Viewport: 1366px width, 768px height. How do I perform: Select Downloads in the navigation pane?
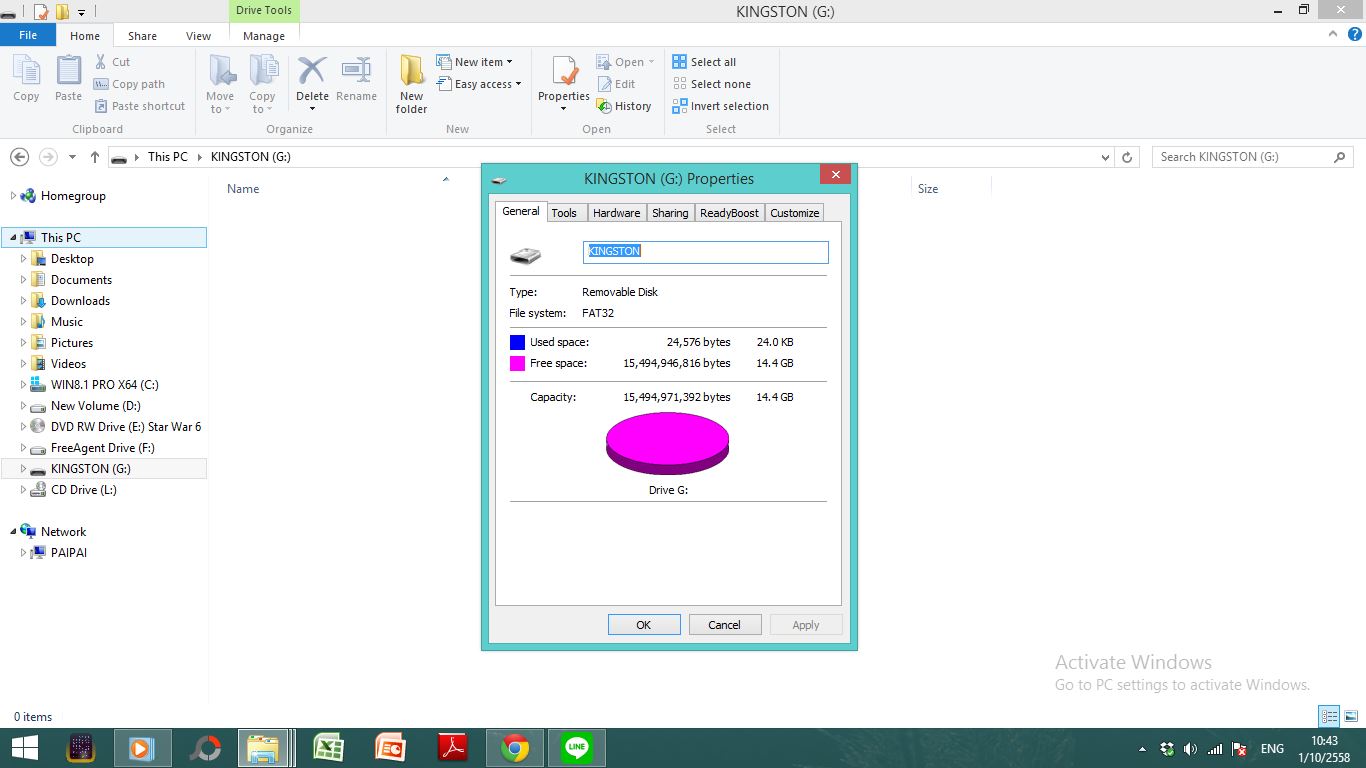[x=80, y=301]
